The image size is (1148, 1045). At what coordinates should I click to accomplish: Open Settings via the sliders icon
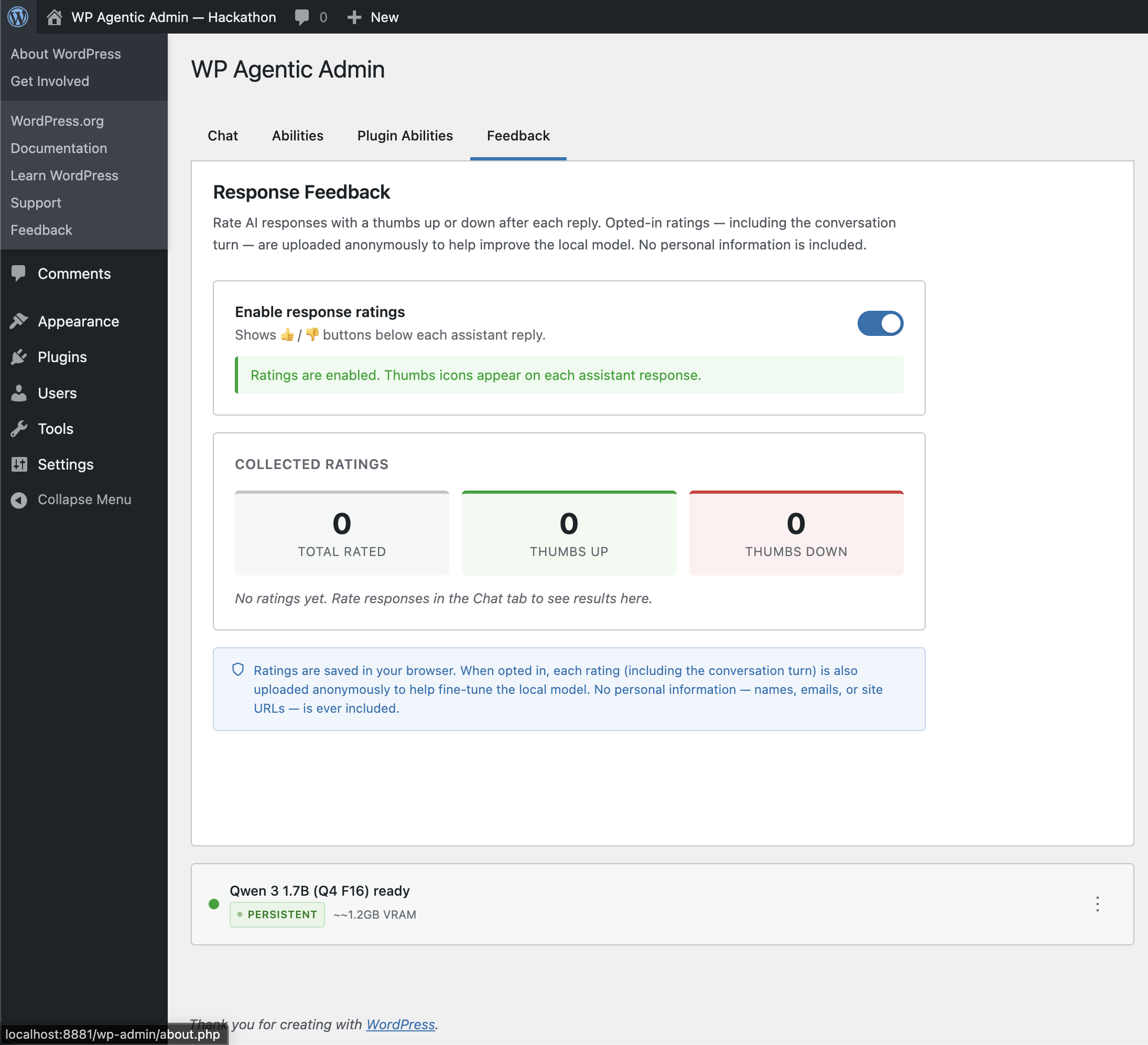[19, 464]
